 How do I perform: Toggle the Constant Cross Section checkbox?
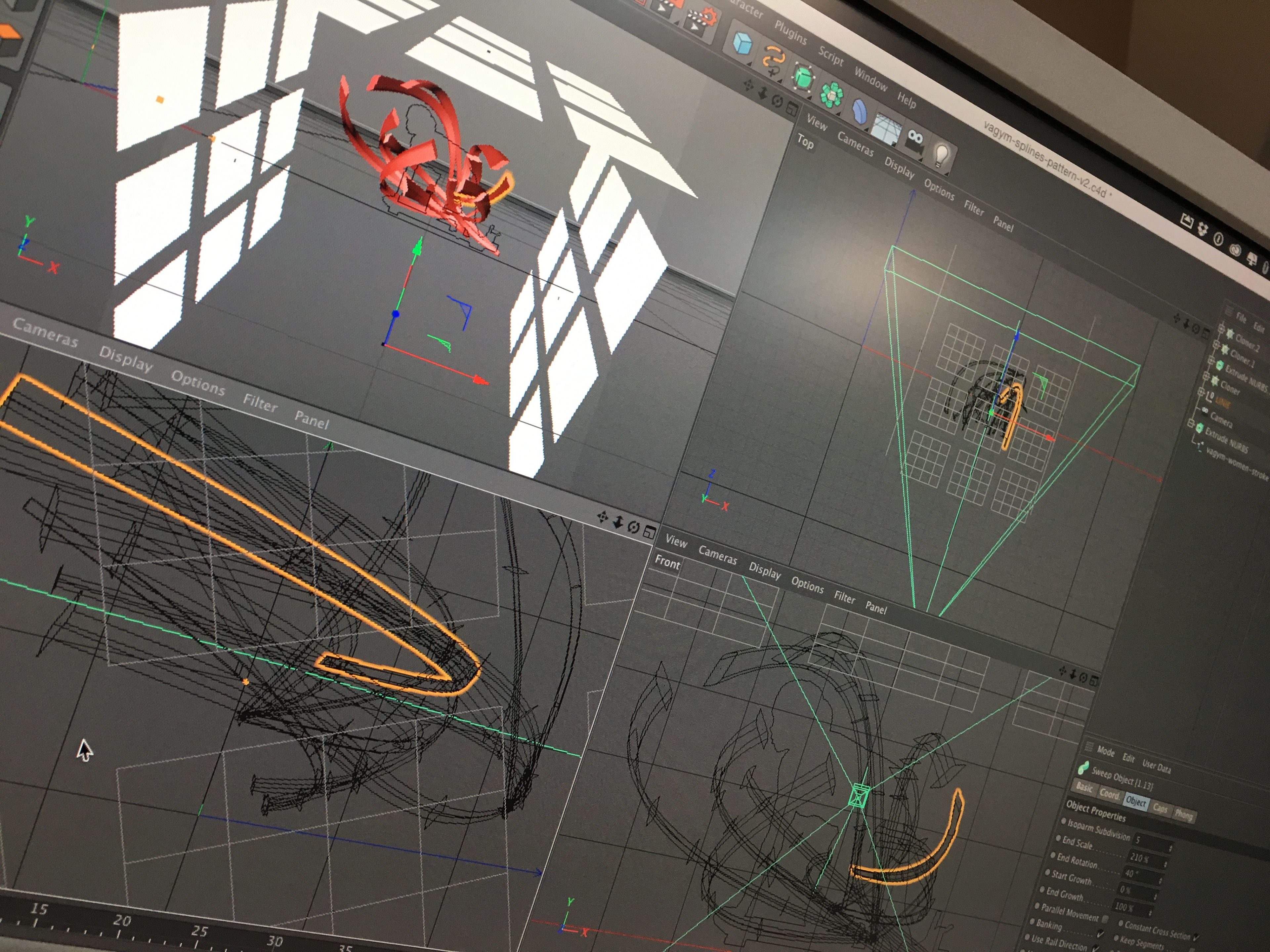point(1195,936)
